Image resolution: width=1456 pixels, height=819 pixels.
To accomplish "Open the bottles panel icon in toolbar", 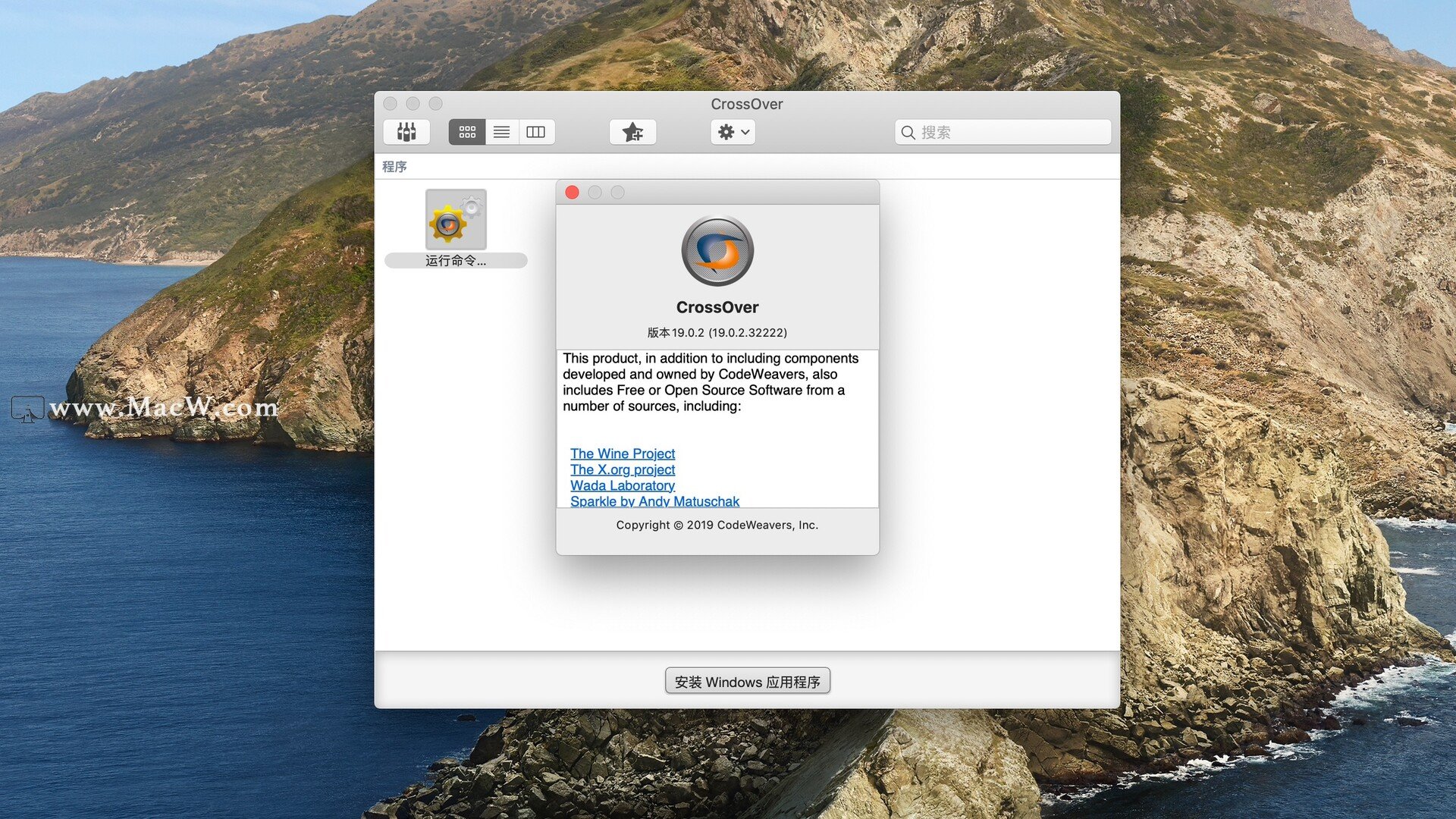I will click(406, 132).
